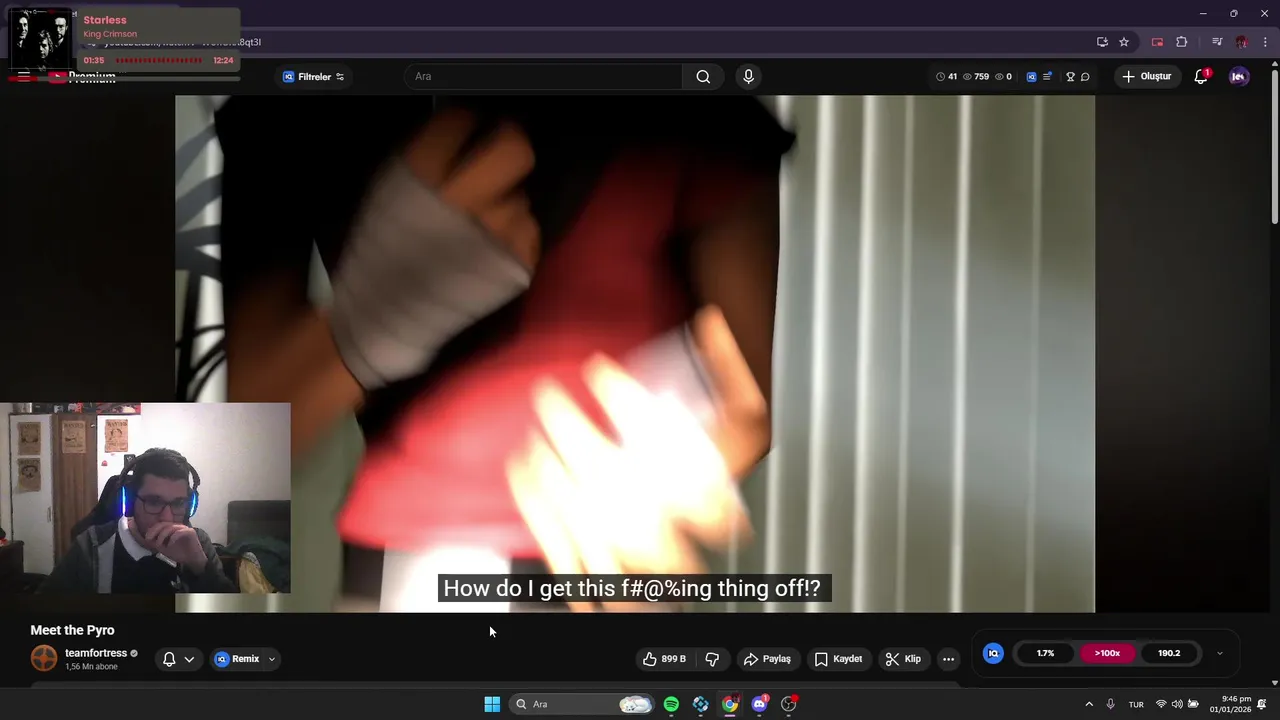This screenshot has height=720, width=1280.
Task: Open Chrome media controls icon
Action: pos(1217,42)
